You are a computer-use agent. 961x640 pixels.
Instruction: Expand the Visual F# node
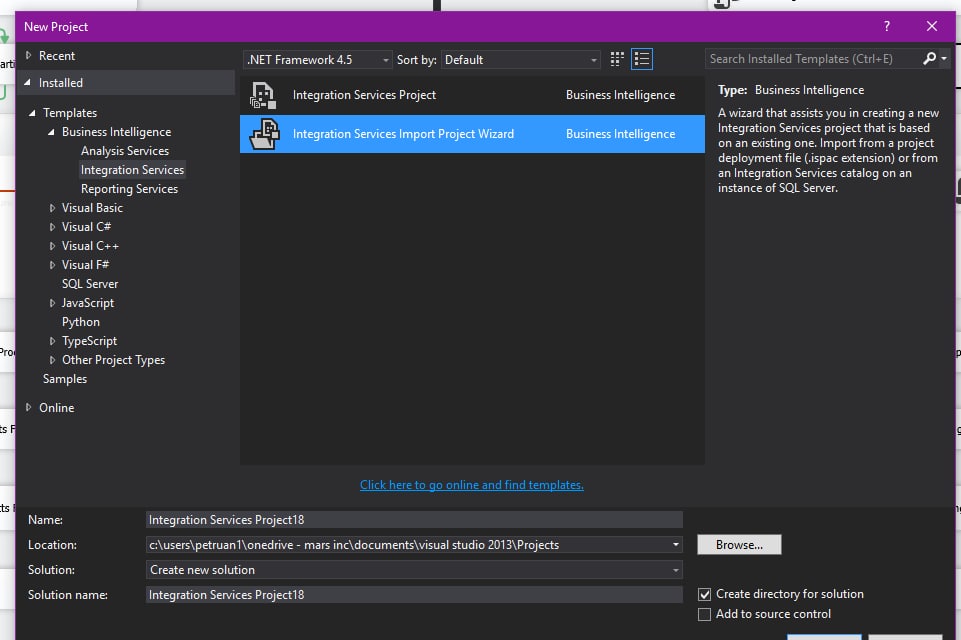point(52,265)
